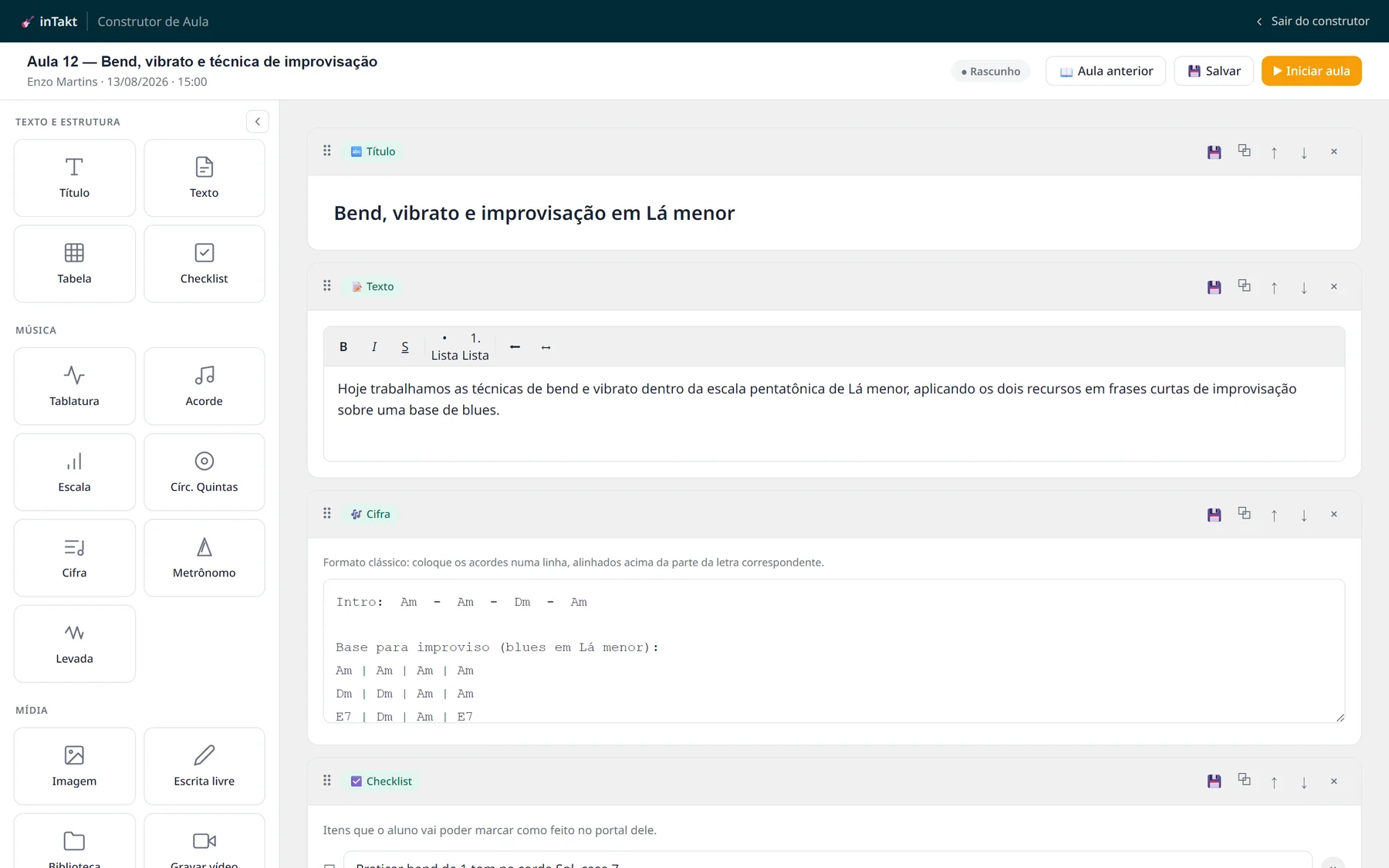Image resolution: width=1389 pixels, height=868 pixels.
Task: Add a Metrônomo block
Action: tap(204, 558)
